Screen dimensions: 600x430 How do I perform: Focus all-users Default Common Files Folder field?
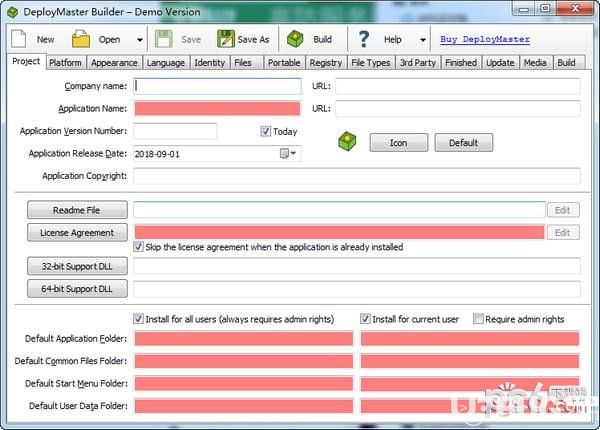[x=244, y=361]
